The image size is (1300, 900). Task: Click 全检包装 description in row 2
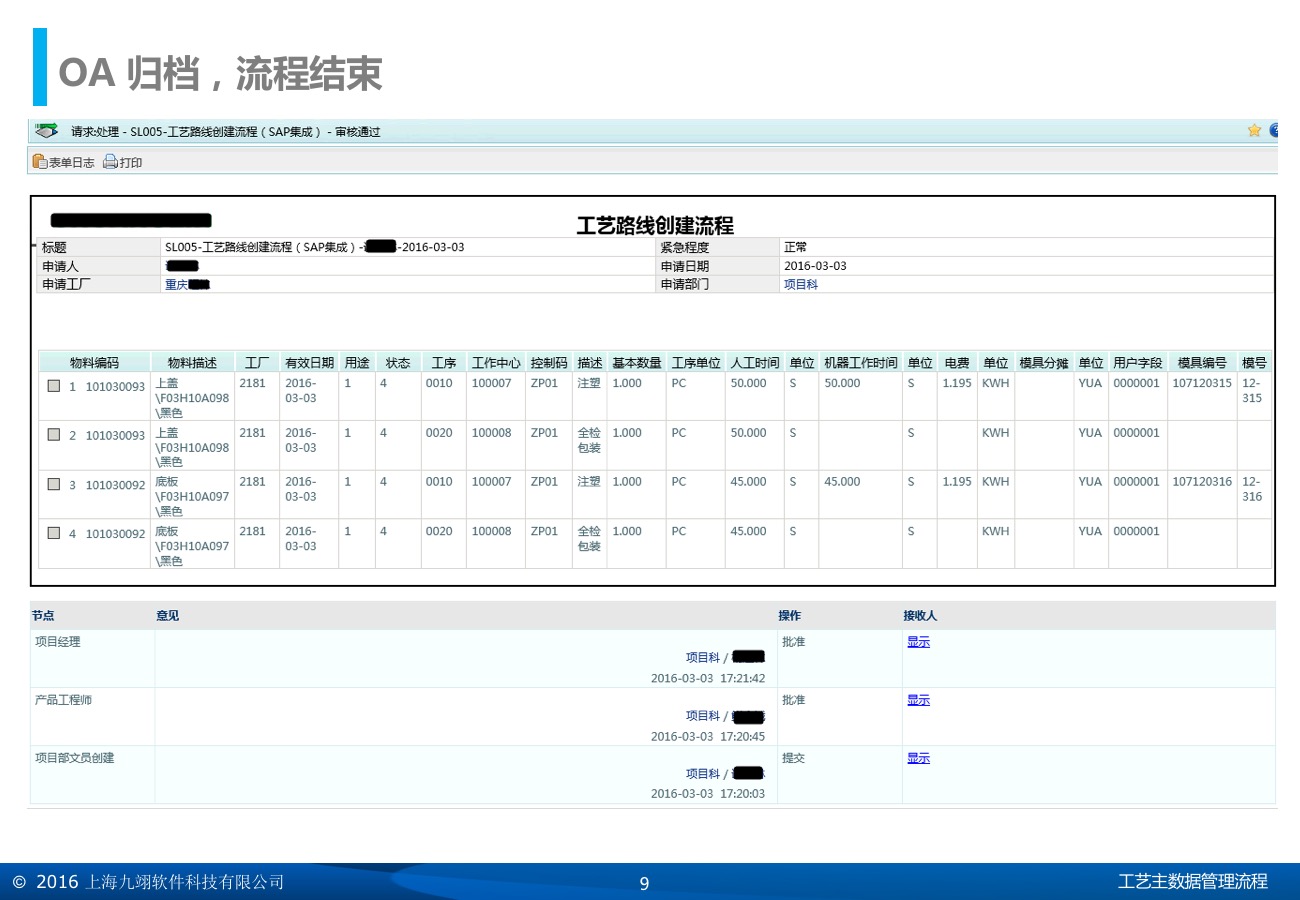coord(589,441)
